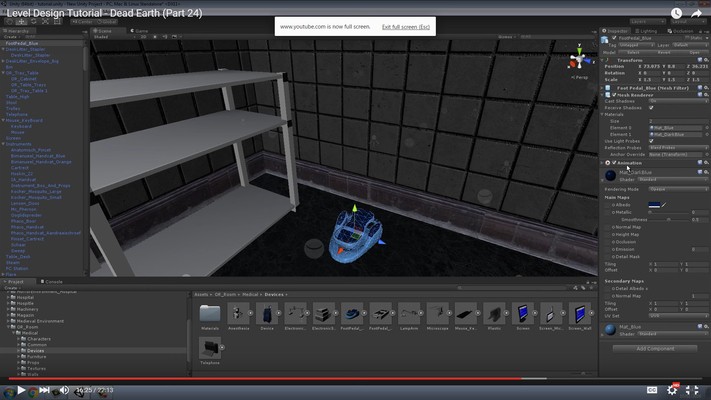Click the scene orientation gizmo
Viewport: 711px width, 400px height.
(x=579, y=58)
